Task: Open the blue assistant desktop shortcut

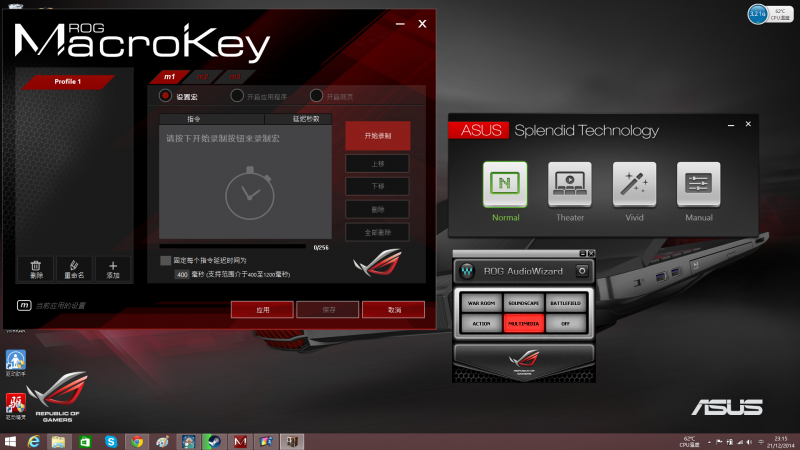Action: click(16, 363)
